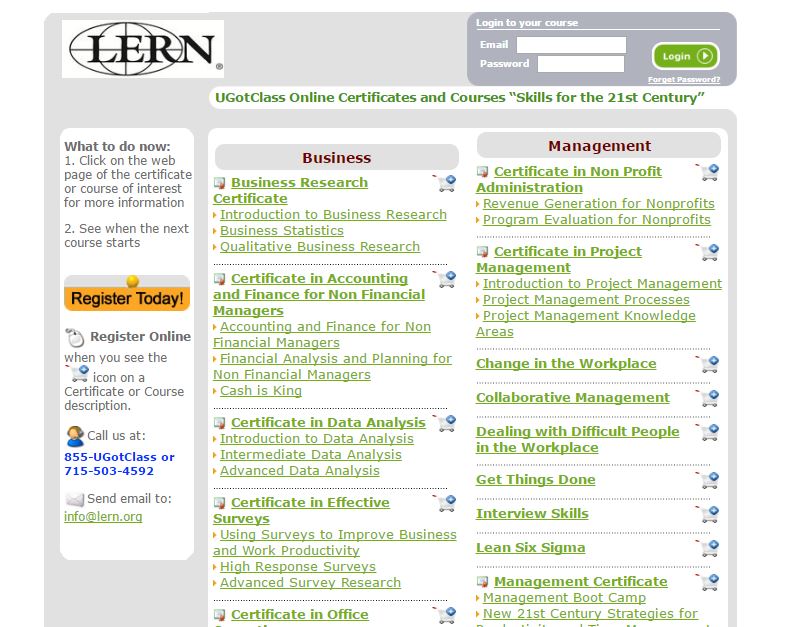Click cart icon next to Business Research Certificate
The width and height of the screenshot is (798, 627).
pos(445,183)
